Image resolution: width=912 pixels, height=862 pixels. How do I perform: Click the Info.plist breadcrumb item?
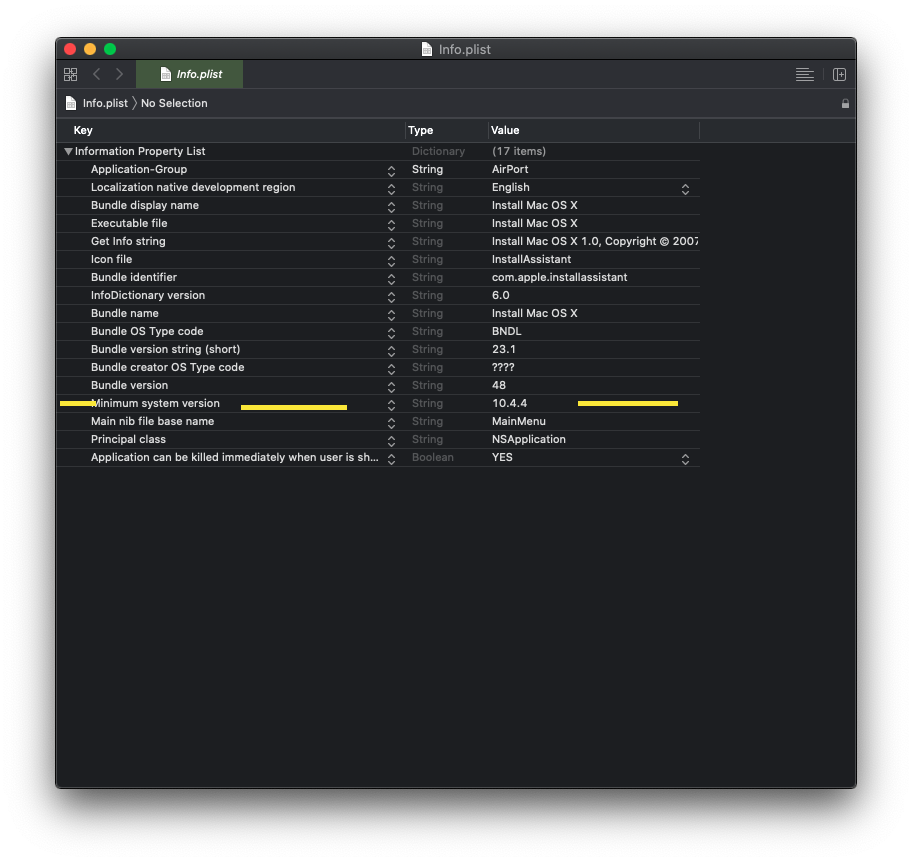[x=105, y=103]
